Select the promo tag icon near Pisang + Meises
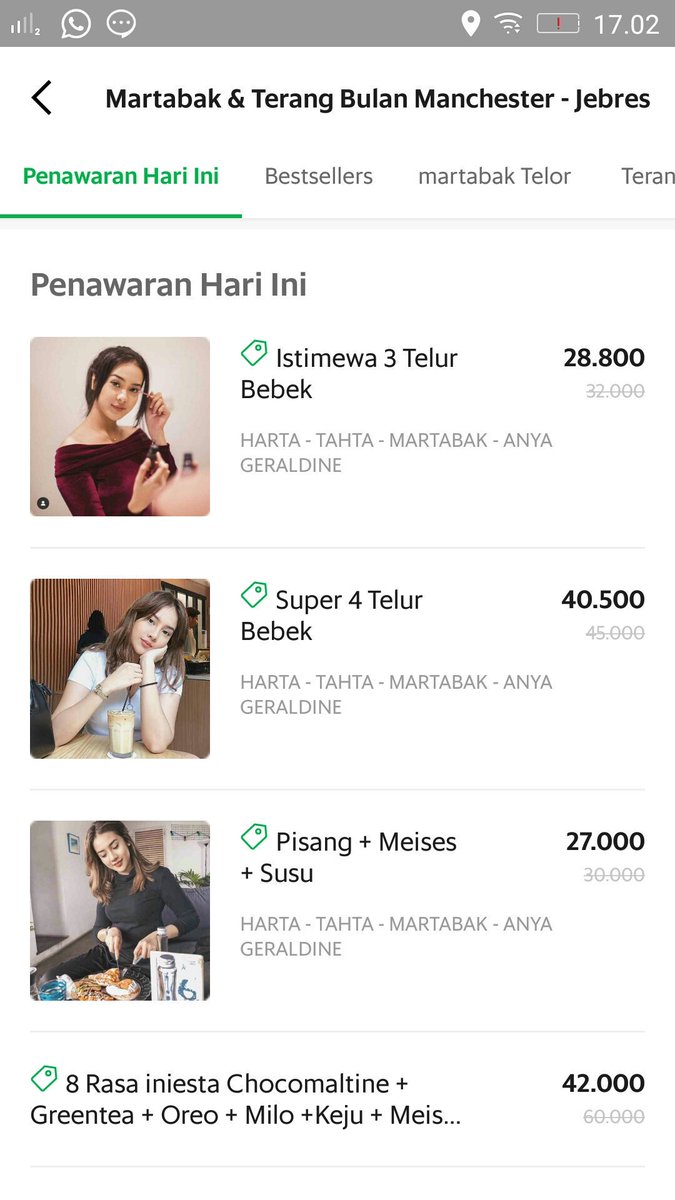This screenshot has height=1200, width=675. 253,839
